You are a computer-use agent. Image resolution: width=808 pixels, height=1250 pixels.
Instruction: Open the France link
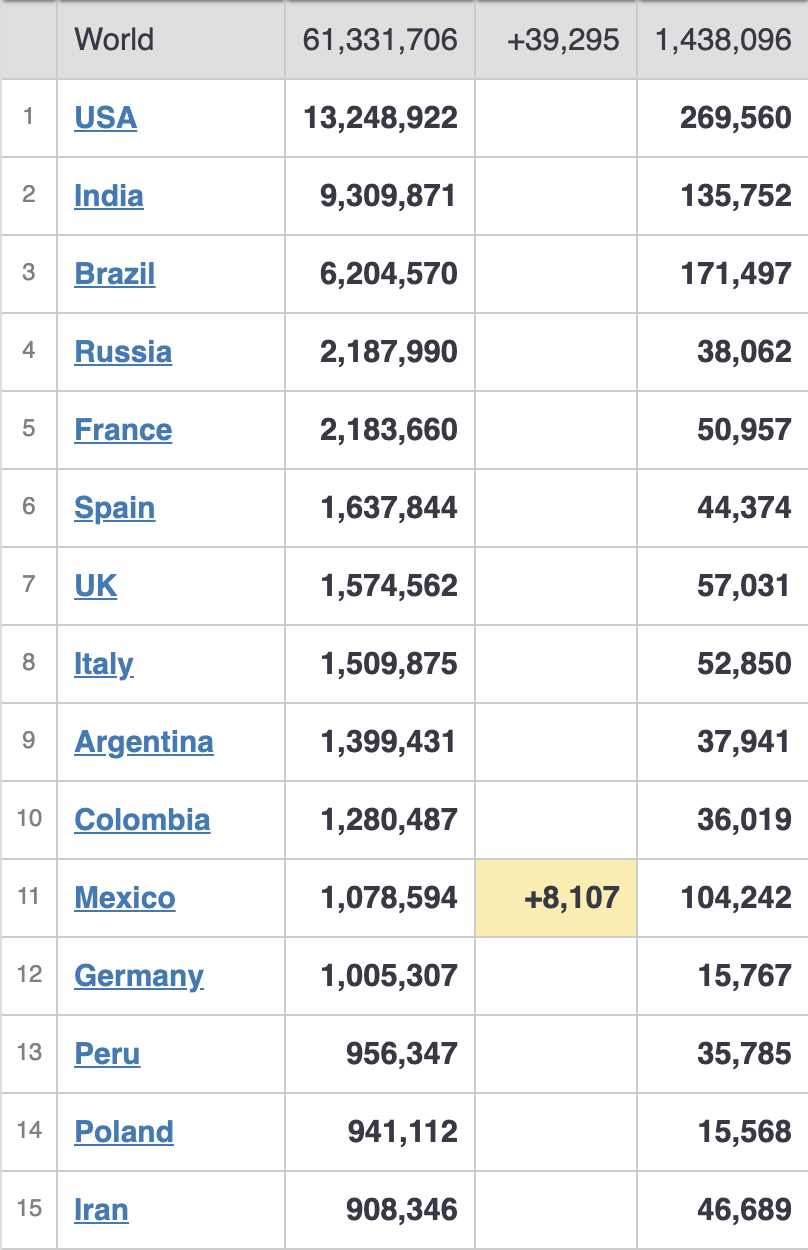coord(122,430)
